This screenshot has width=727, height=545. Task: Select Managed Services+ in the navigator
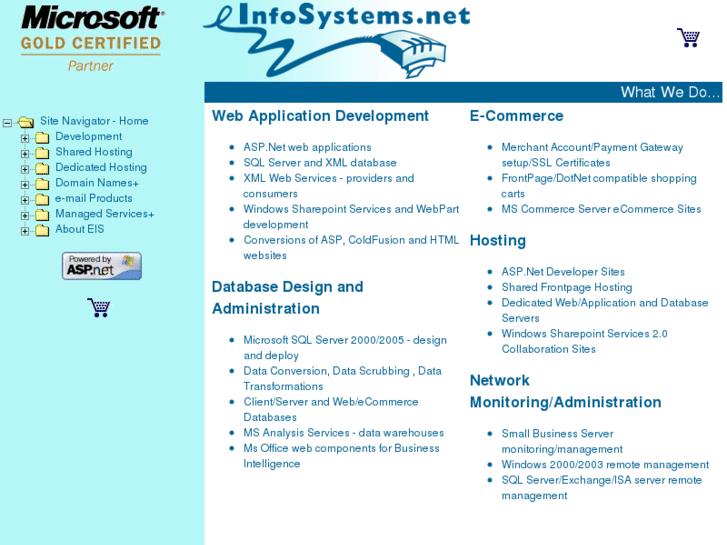point(105,214)
